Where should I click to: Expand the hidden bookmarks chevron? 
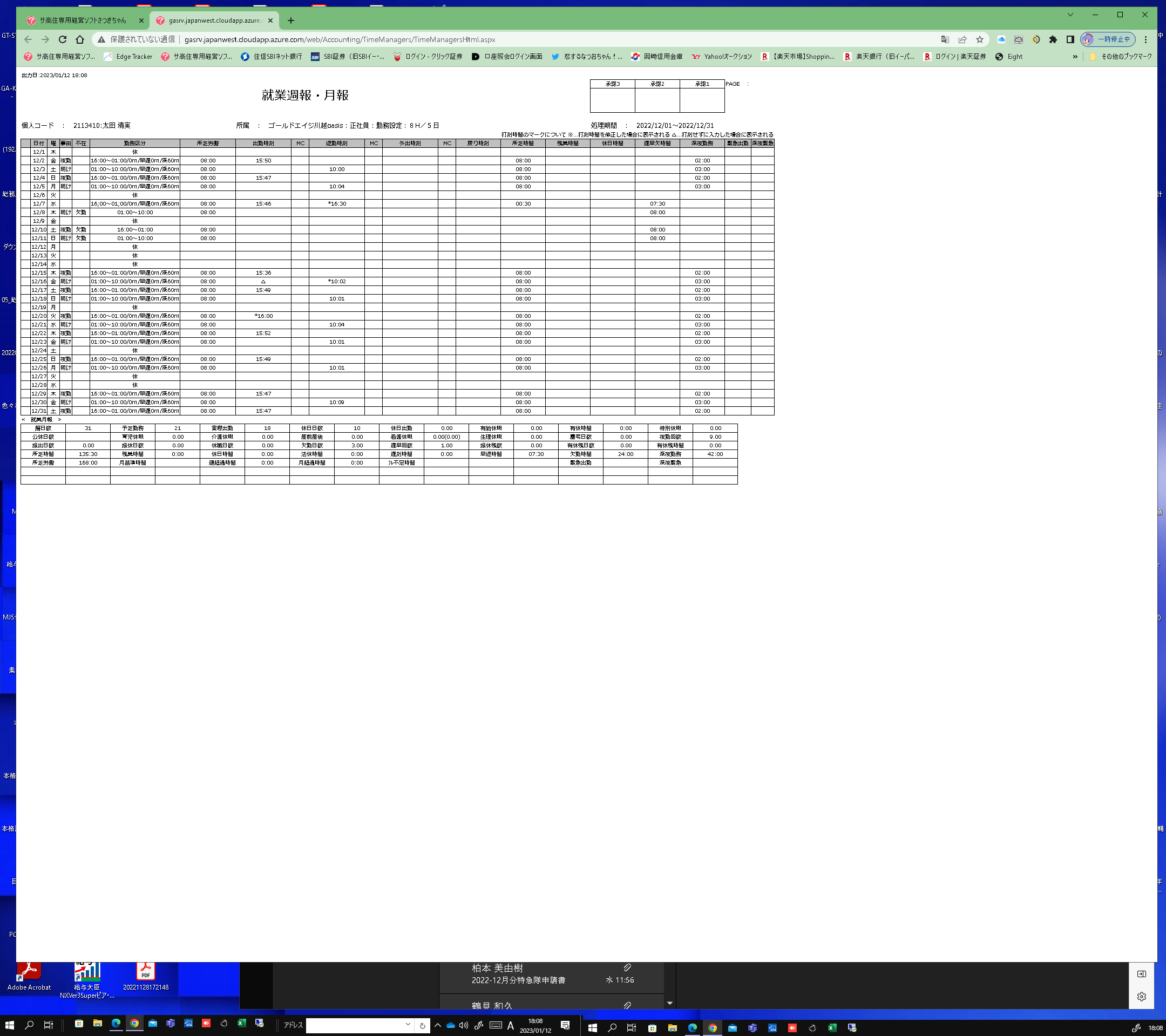coord(1075,57)
